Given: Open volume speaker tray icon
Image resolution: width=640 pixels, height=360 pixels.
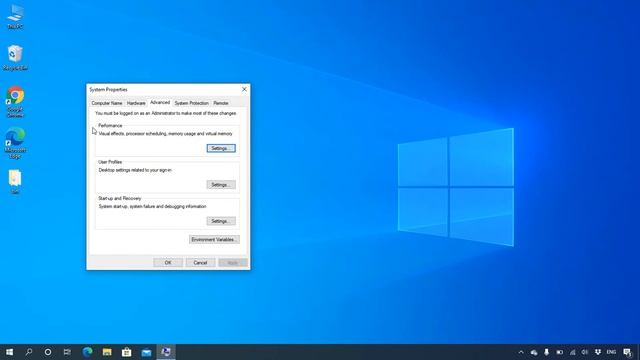Looking at the screenshot, I should 585,352.
